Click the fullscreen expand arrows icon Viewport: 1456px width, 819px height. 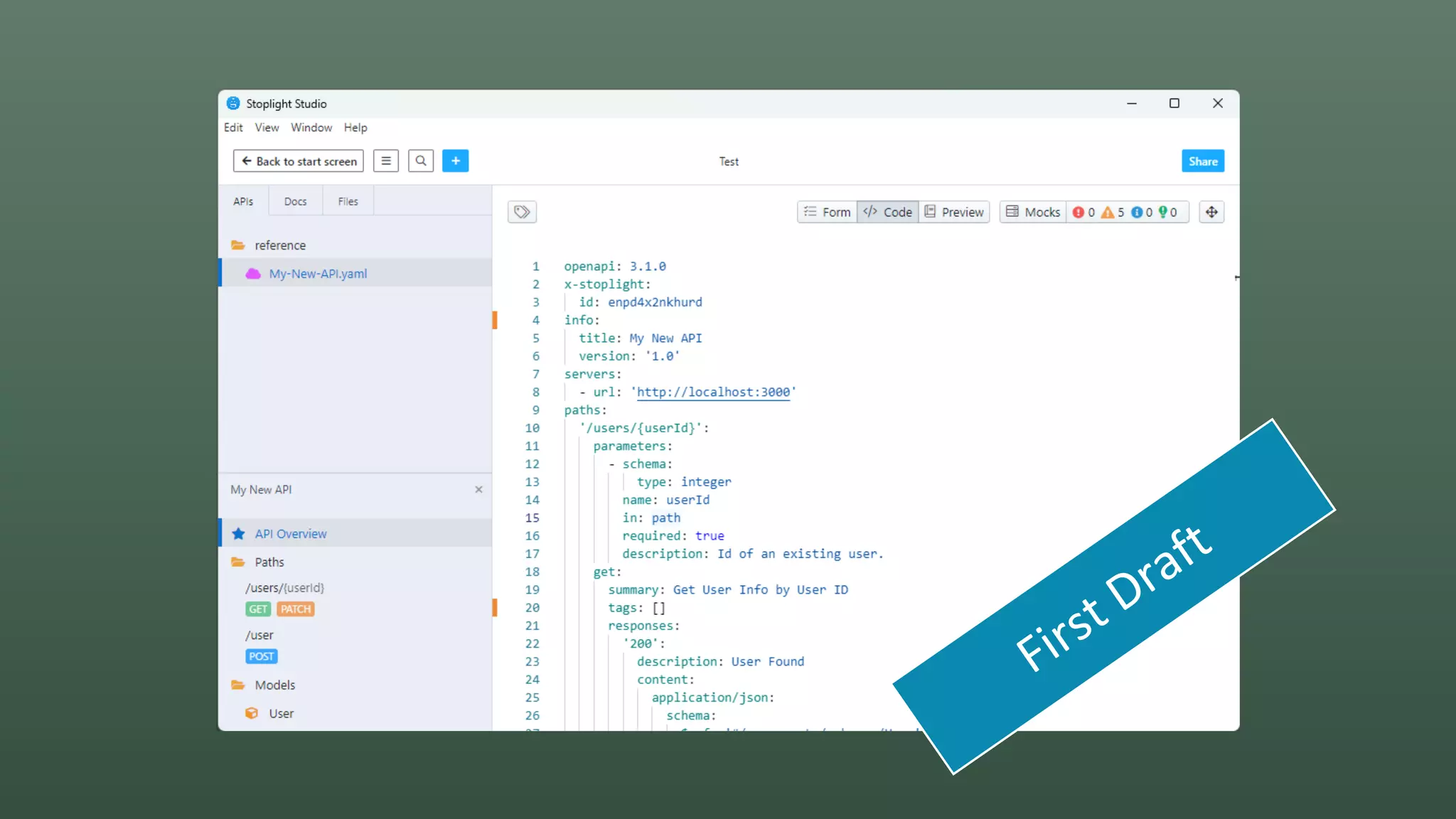click(x=1211, y=212)
